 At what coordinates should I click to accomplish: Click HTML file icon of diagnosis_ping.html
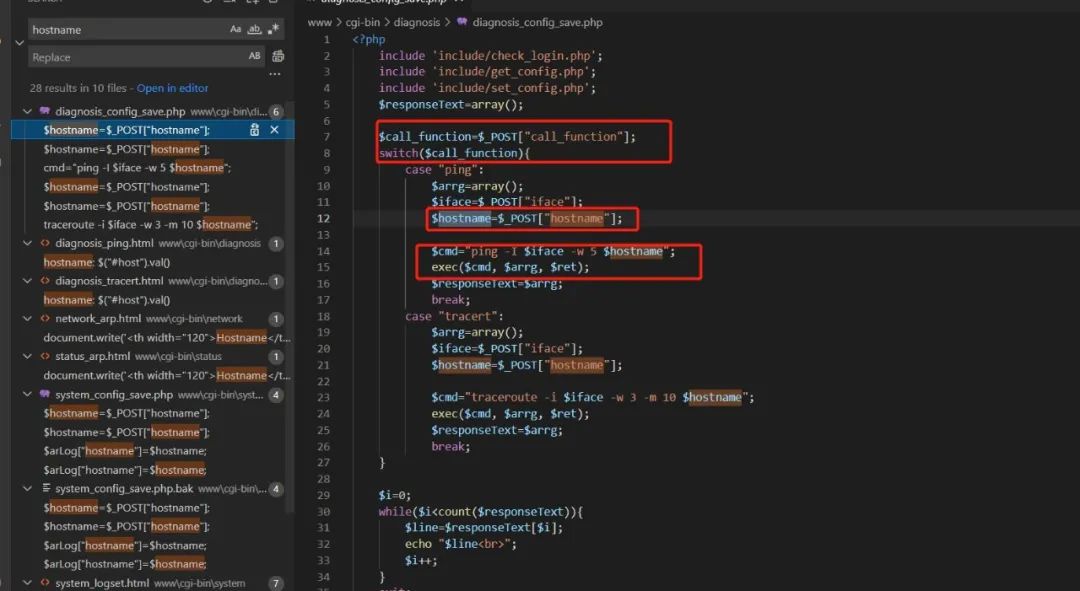[45, 243]
